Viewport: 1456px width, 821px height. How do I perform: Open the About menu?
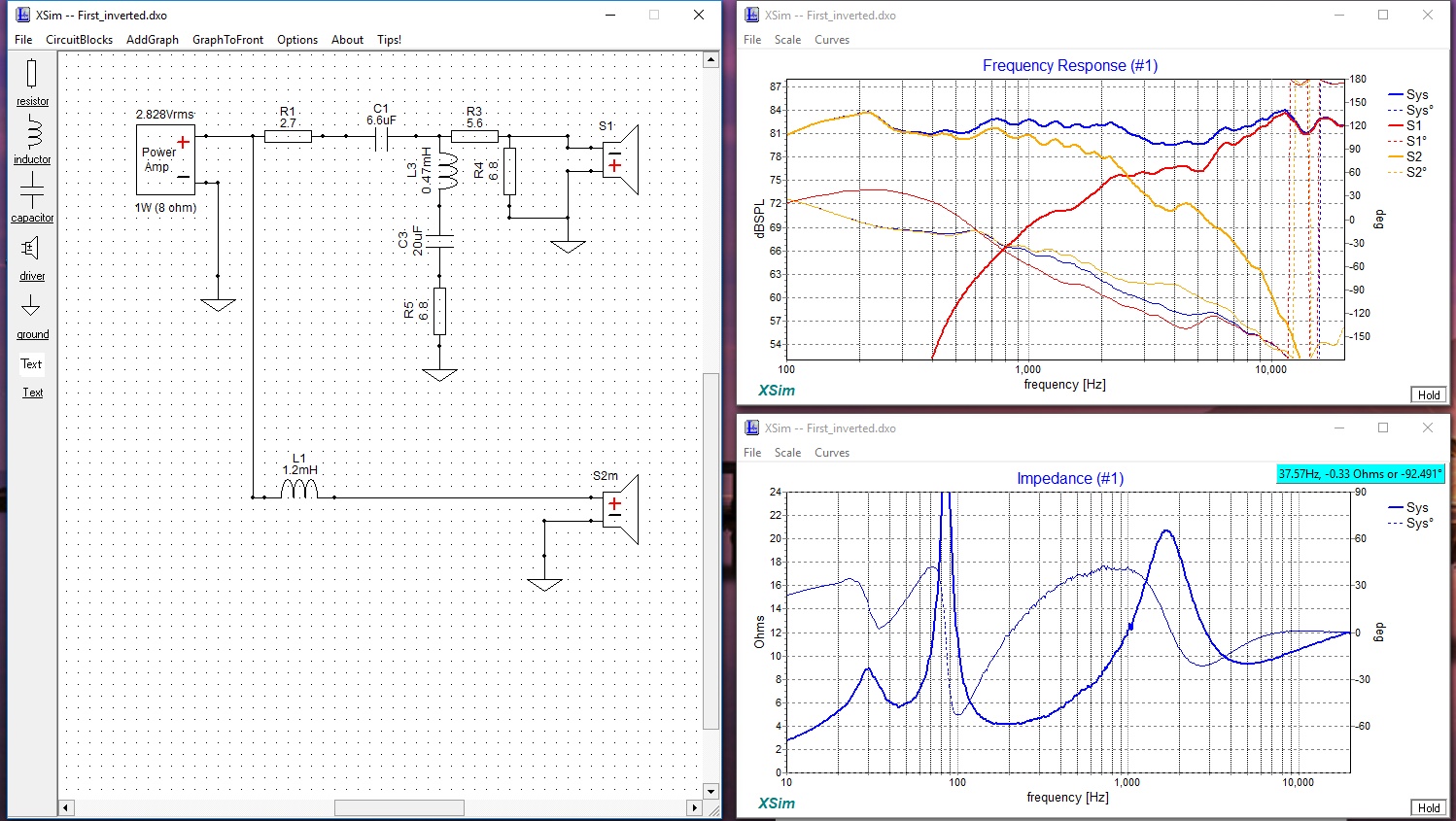coord(347,40)
